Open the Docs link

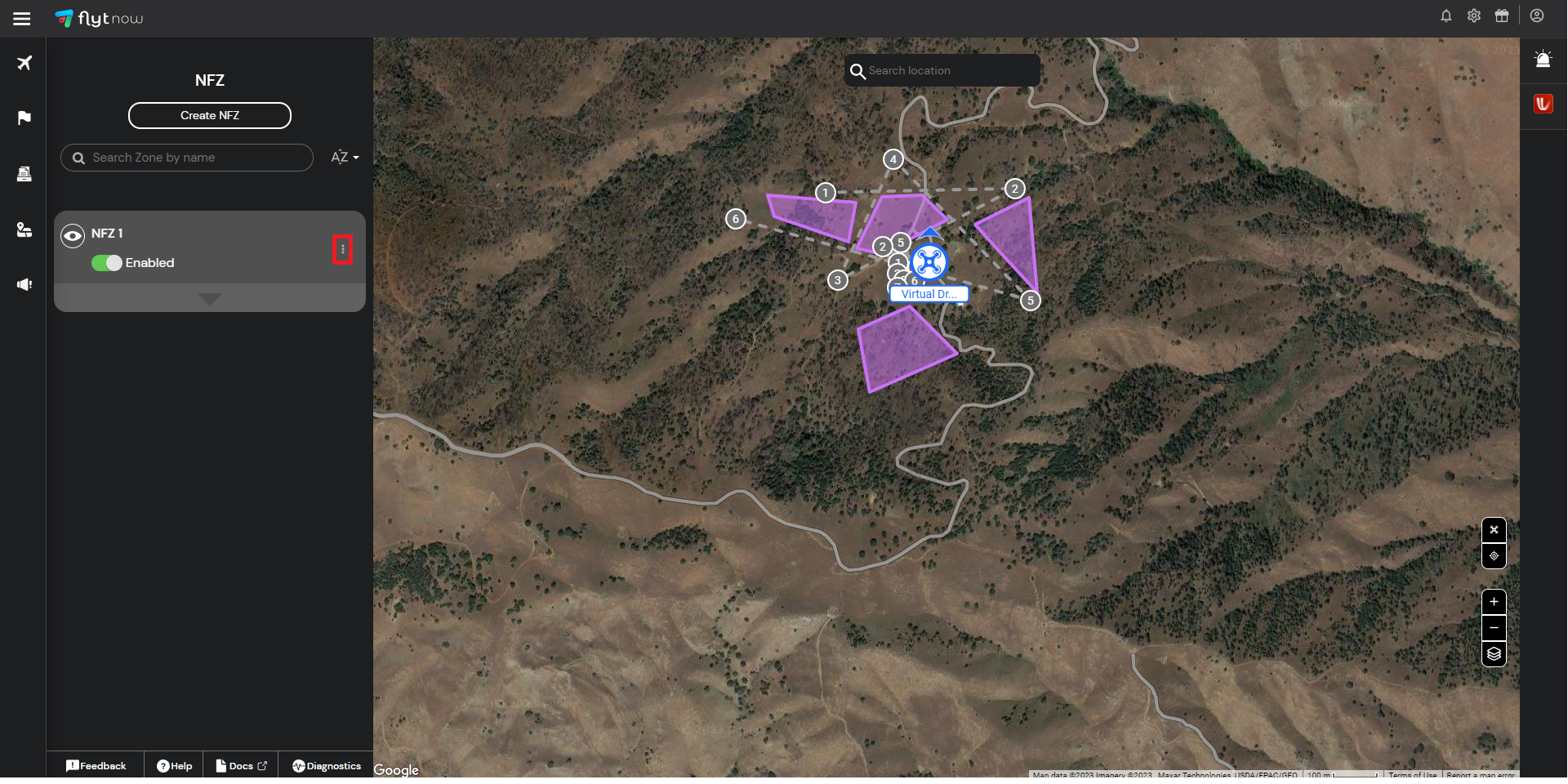click(x=241, y=766)
